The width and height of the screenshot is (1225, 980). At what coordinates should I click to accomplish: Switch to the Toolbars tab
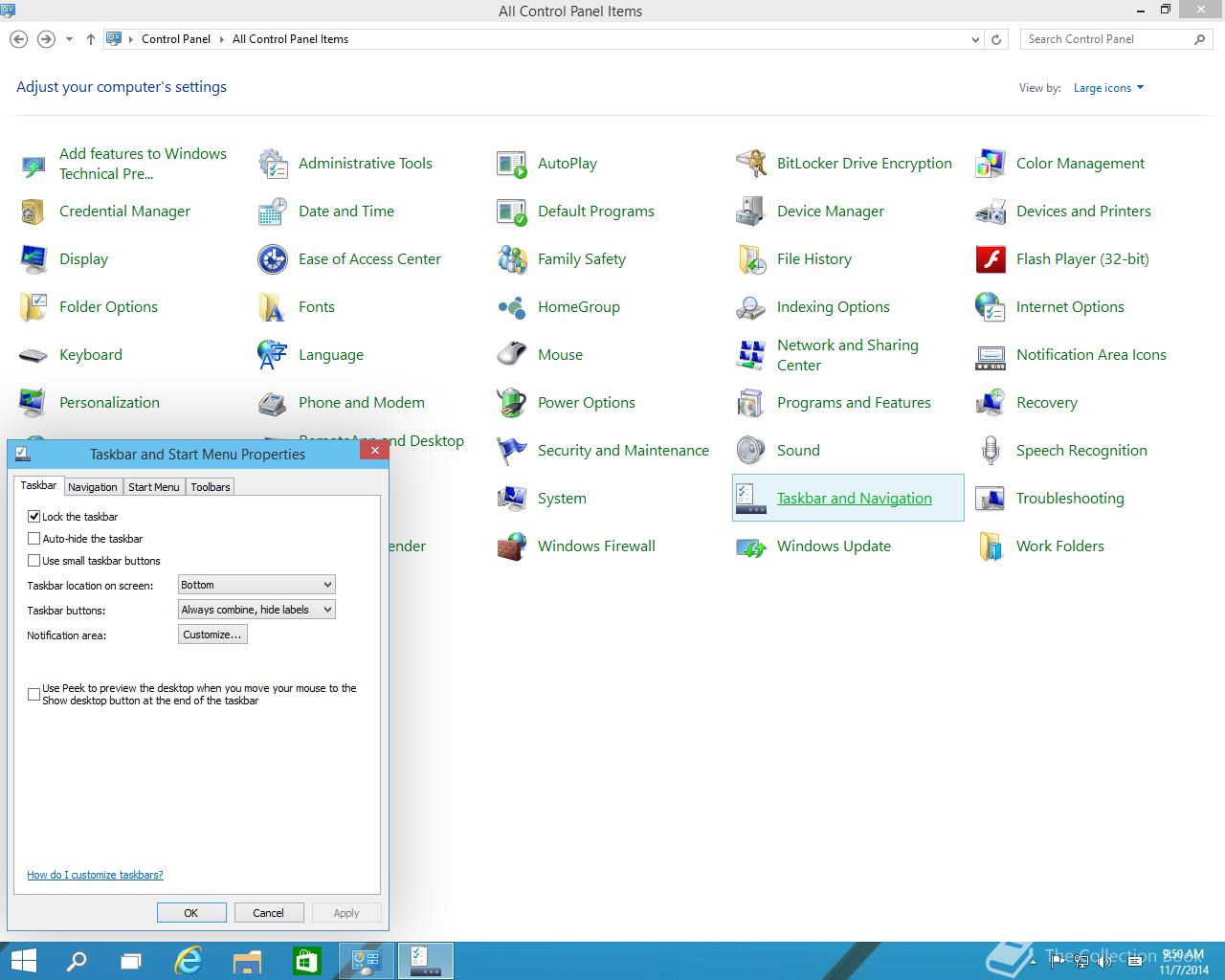(x=211, y=487)
